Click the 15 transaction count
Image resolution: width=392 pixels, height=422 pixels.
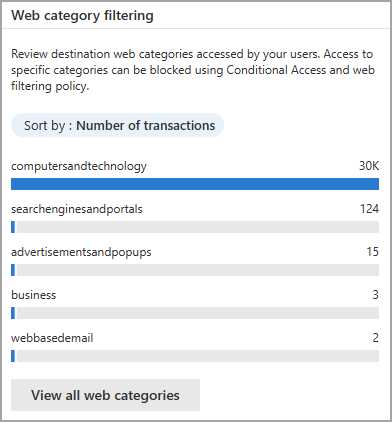coord(373,252)
